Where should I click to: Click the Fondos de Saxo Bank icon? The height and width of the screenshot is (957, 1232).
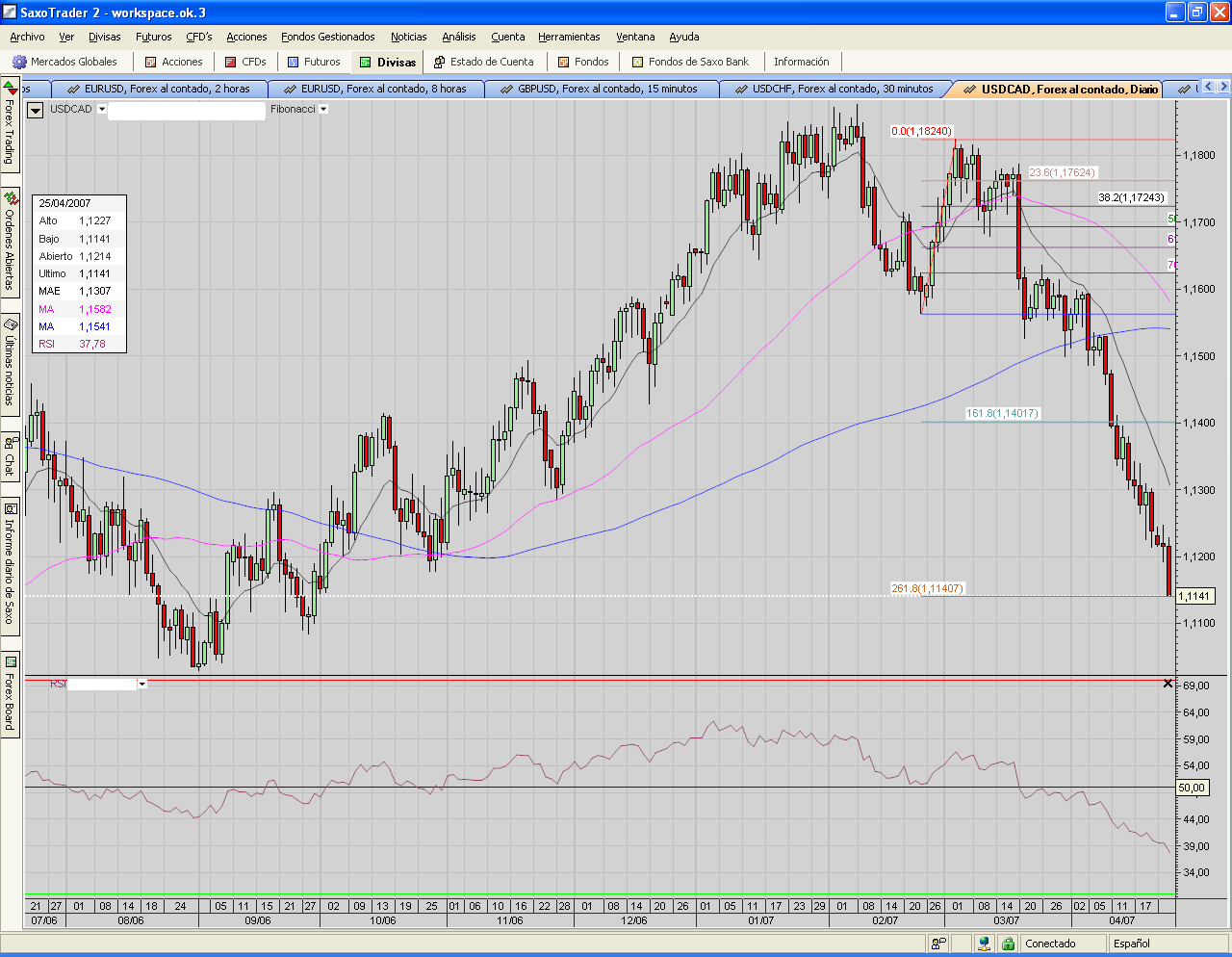[x=638, y=62]
